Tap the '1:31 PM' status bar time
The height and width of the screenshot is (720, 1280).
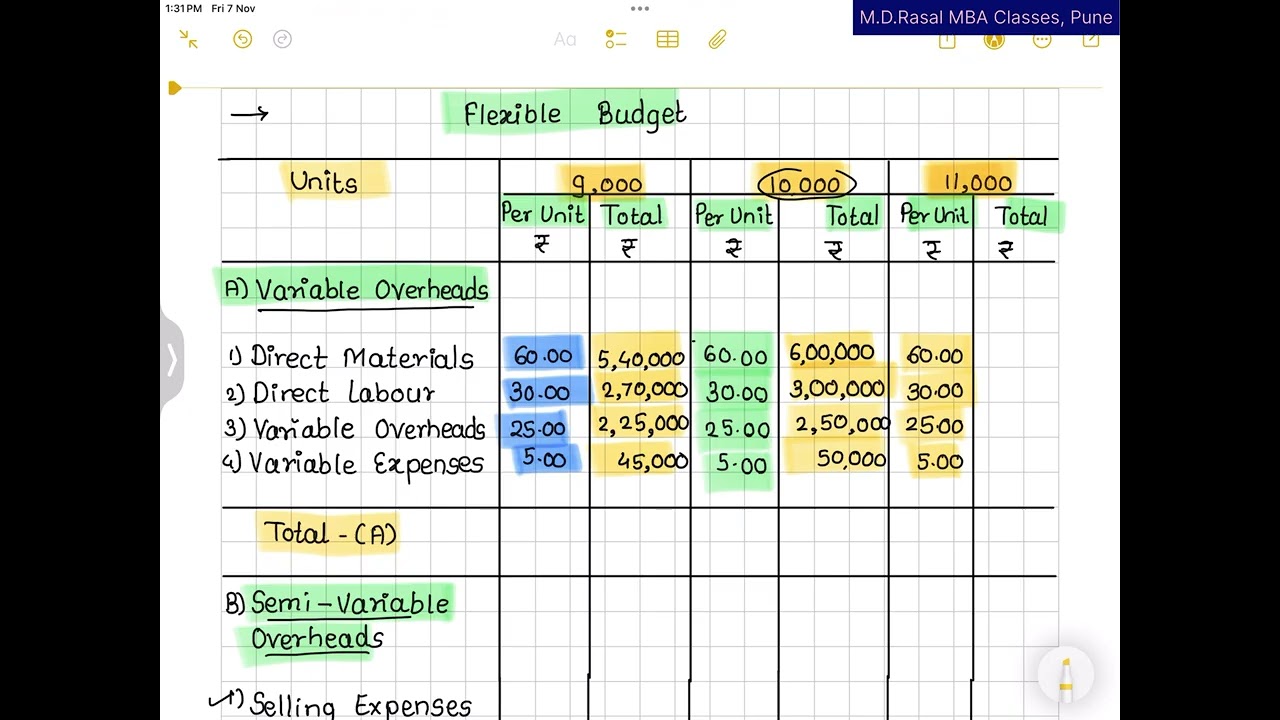pyautogui.click(x=184, y=8)
